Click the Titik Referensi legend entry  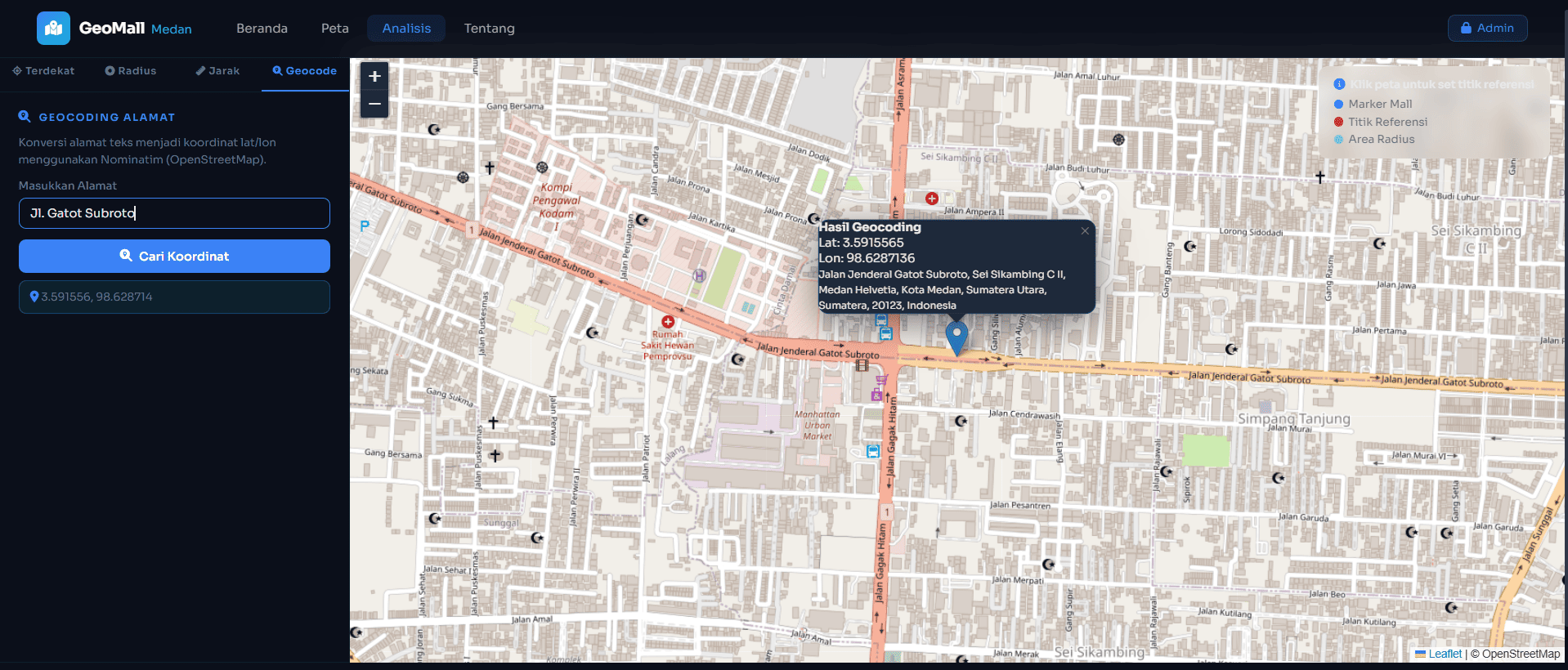tap(1380, 122)
